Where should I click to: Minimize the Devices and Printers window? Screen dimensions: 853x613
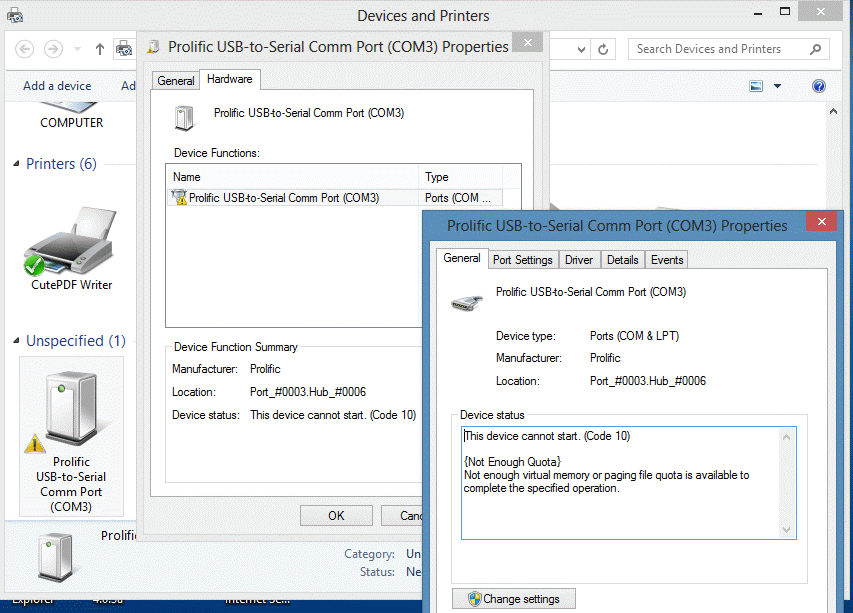758,13
